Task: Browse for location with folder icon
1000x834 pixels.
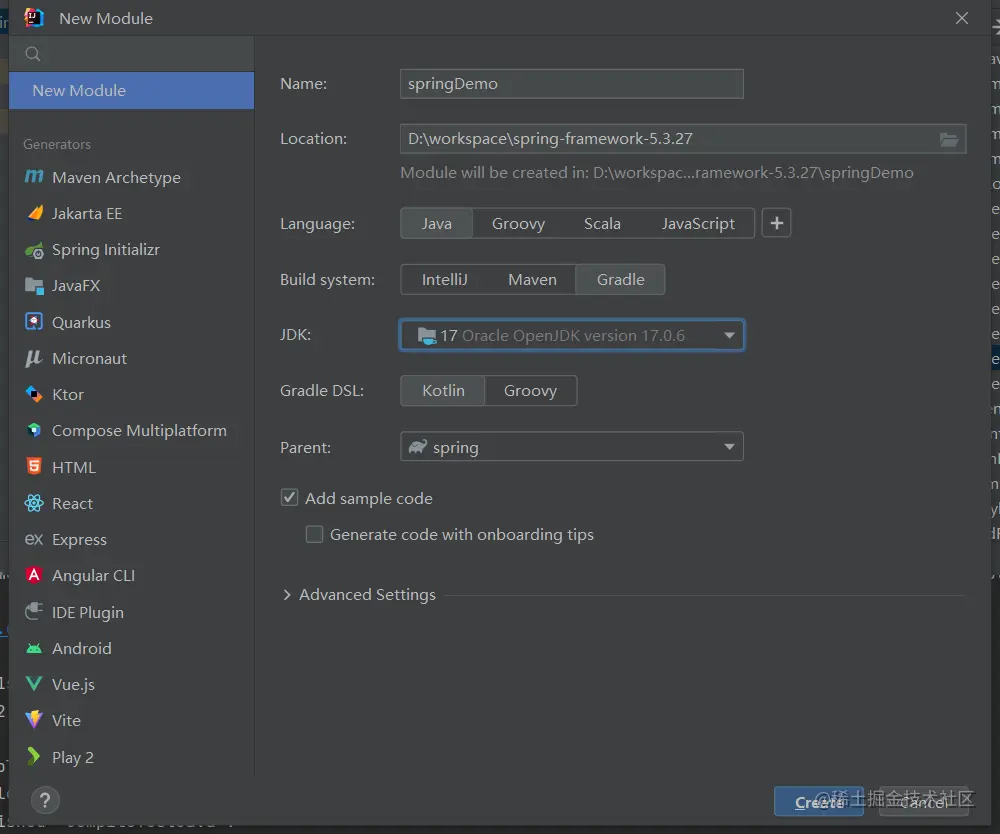Action: pos(949,139)
